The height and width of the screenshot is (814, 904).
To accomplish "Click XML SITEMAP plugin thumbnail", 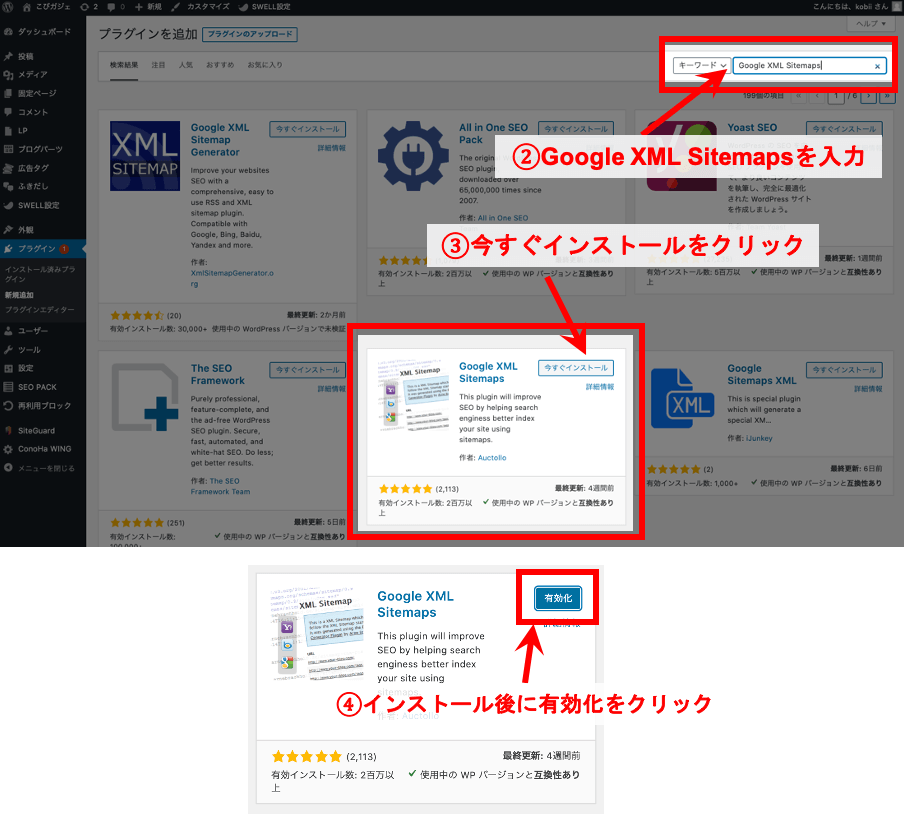I will pos(145,156).
